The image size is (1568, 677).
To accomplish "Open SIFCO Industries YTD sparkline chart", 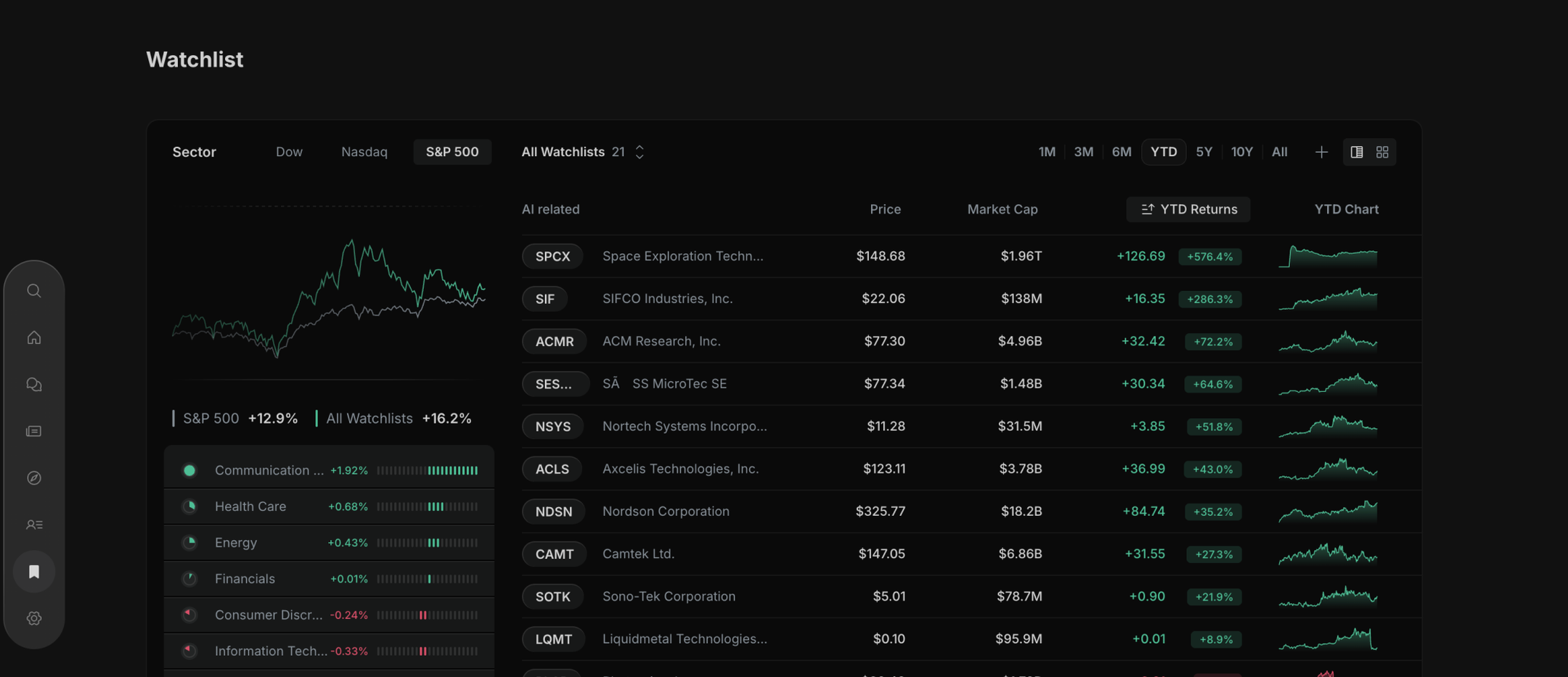I will tap(1328, 298).
